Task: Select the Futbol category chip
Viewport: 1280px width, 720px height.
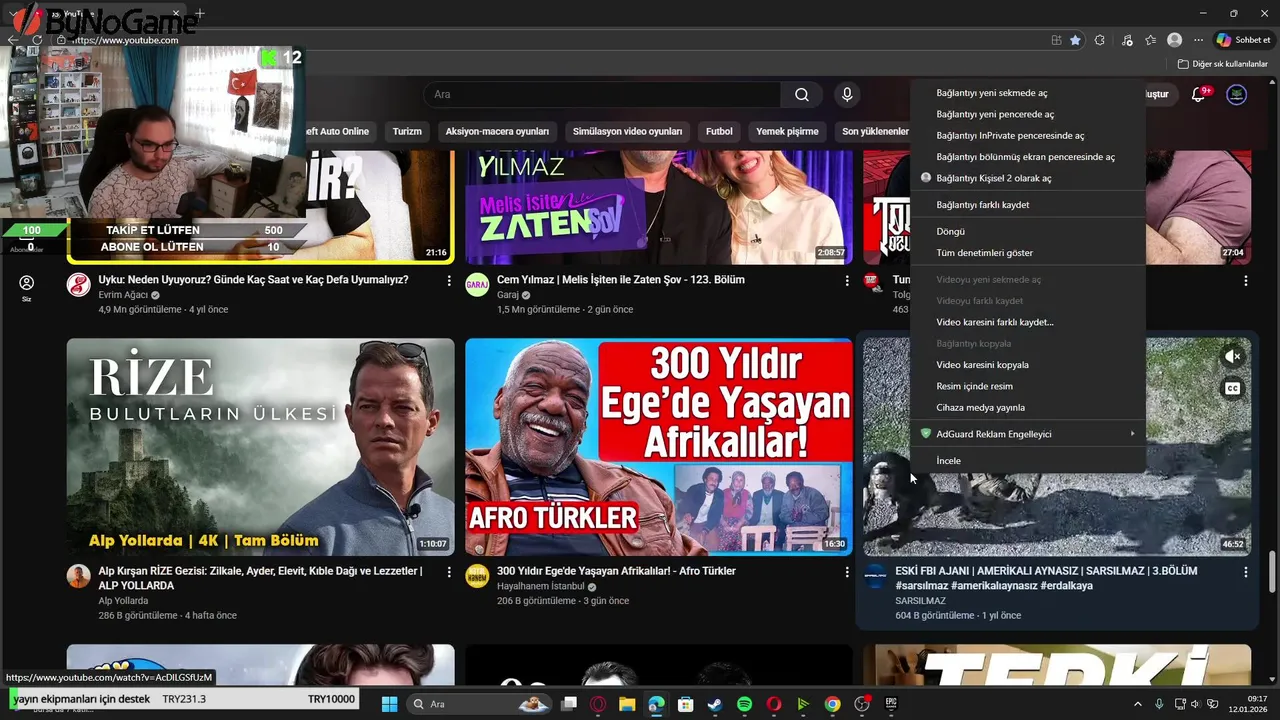Action: (x=719, y=131)
